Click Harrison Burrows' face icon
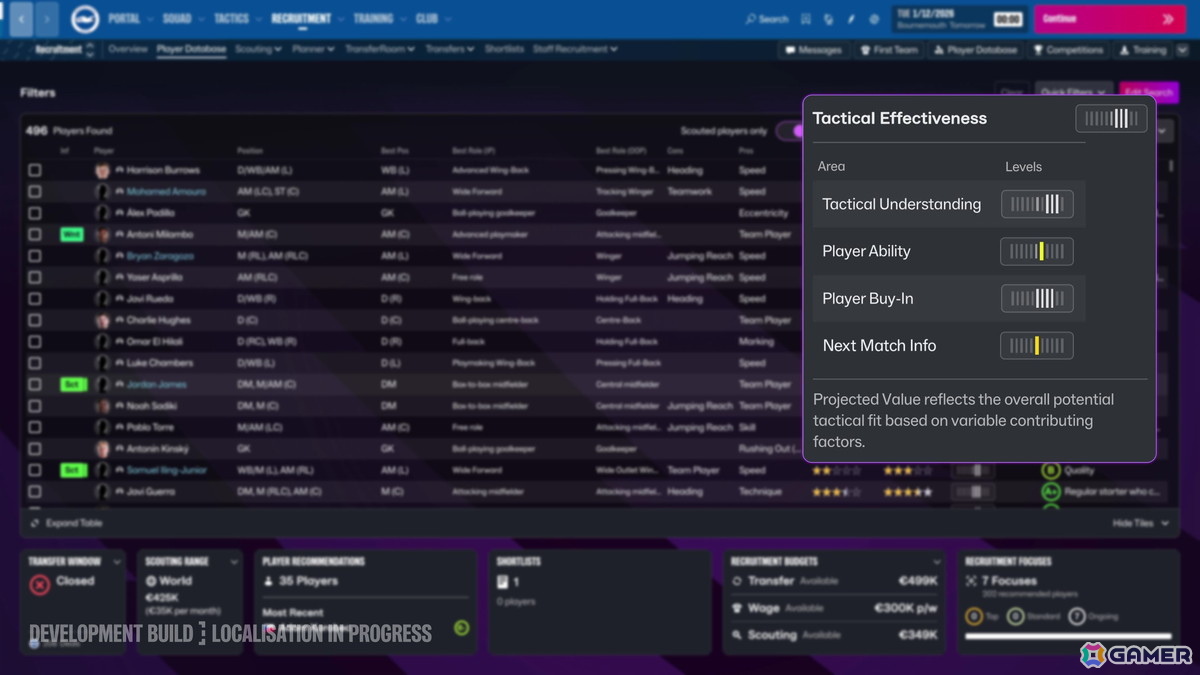The height and width of the screenshot is (675, 1200). 102,170
